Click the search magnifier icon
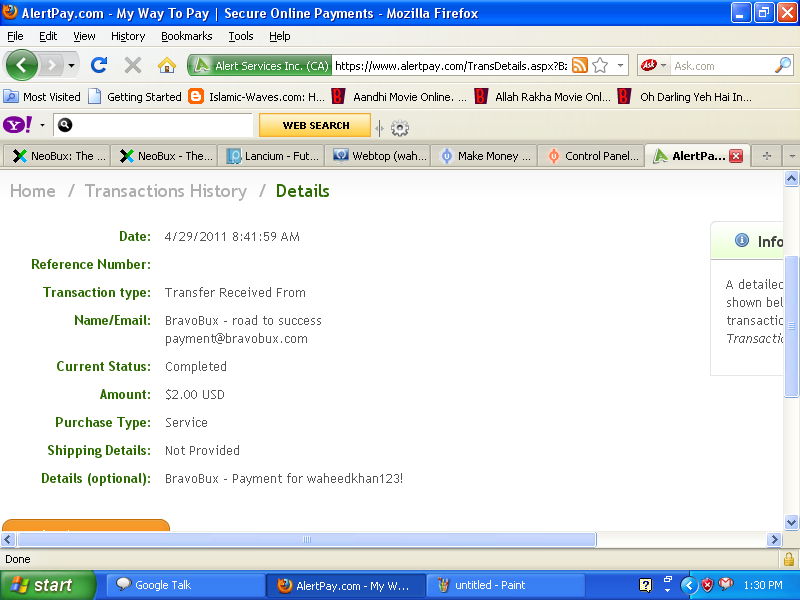This screenshot has height=600, width=800. (x=783, y=65)
